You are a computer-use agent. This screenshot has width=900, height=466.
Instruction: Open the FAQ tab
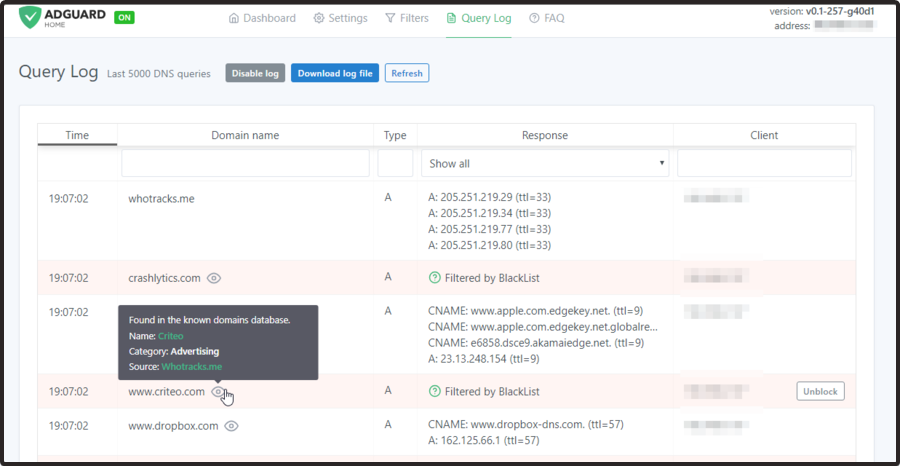pyautogui.click(x=546, y=18)
